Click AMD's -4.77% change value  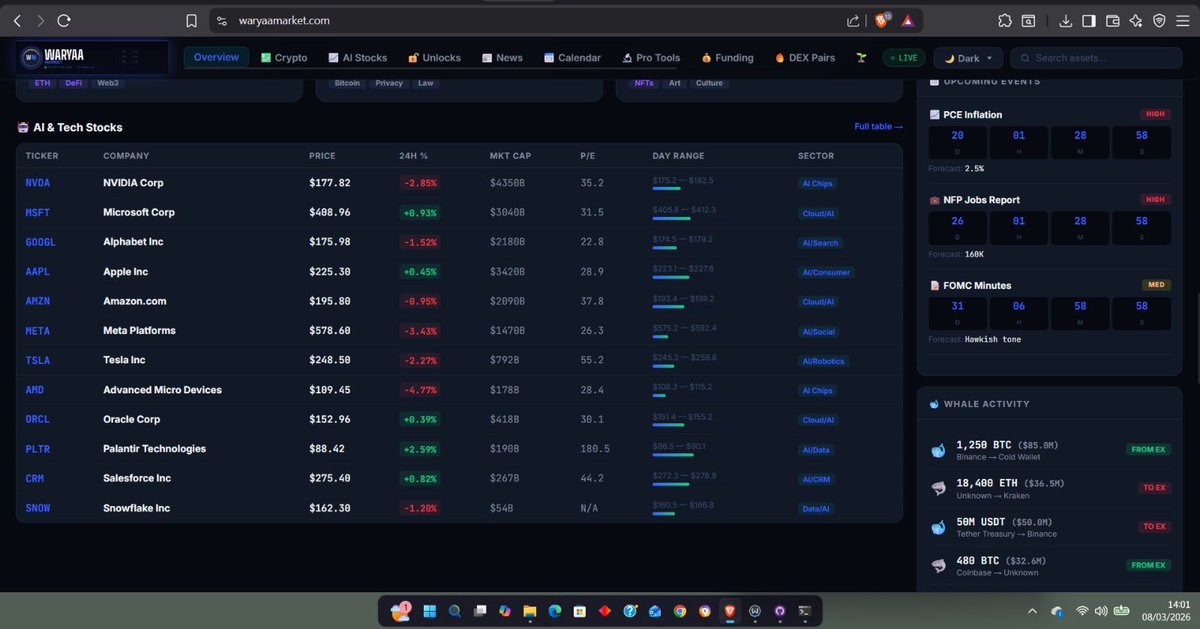(419, 390)
